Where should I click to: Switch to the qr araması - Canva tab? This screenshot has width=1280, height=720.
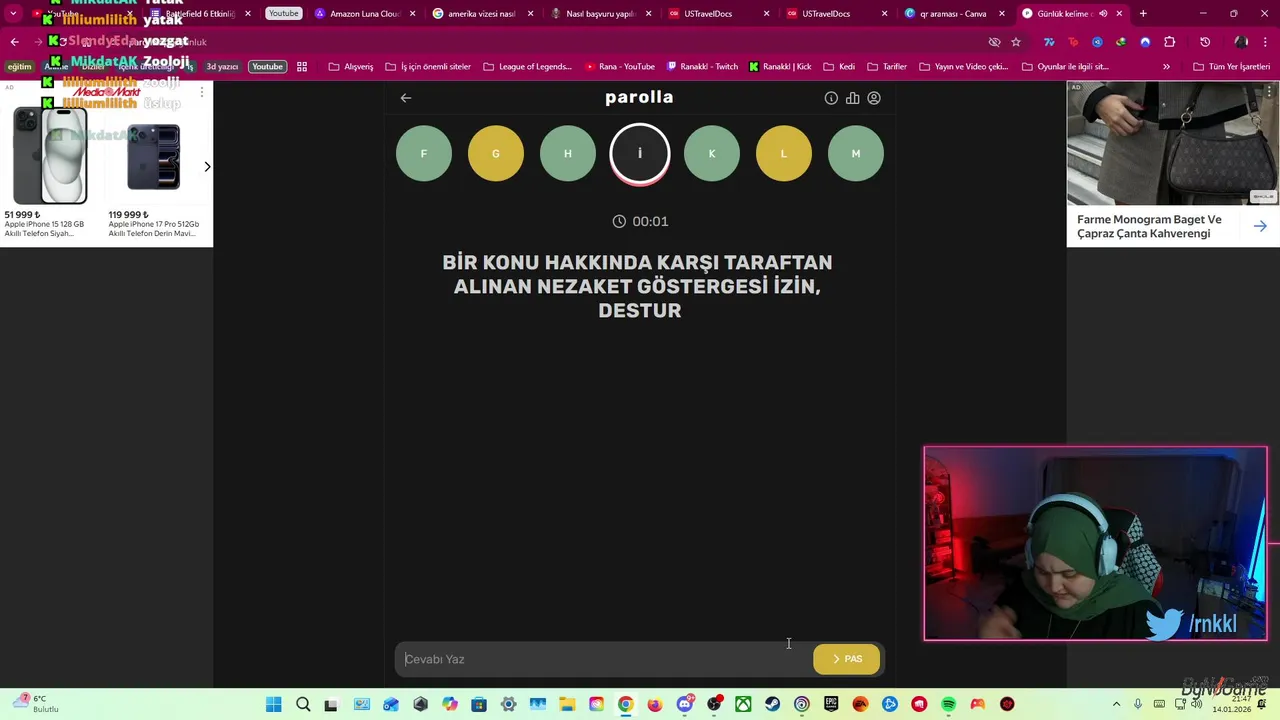click(953, 14)
